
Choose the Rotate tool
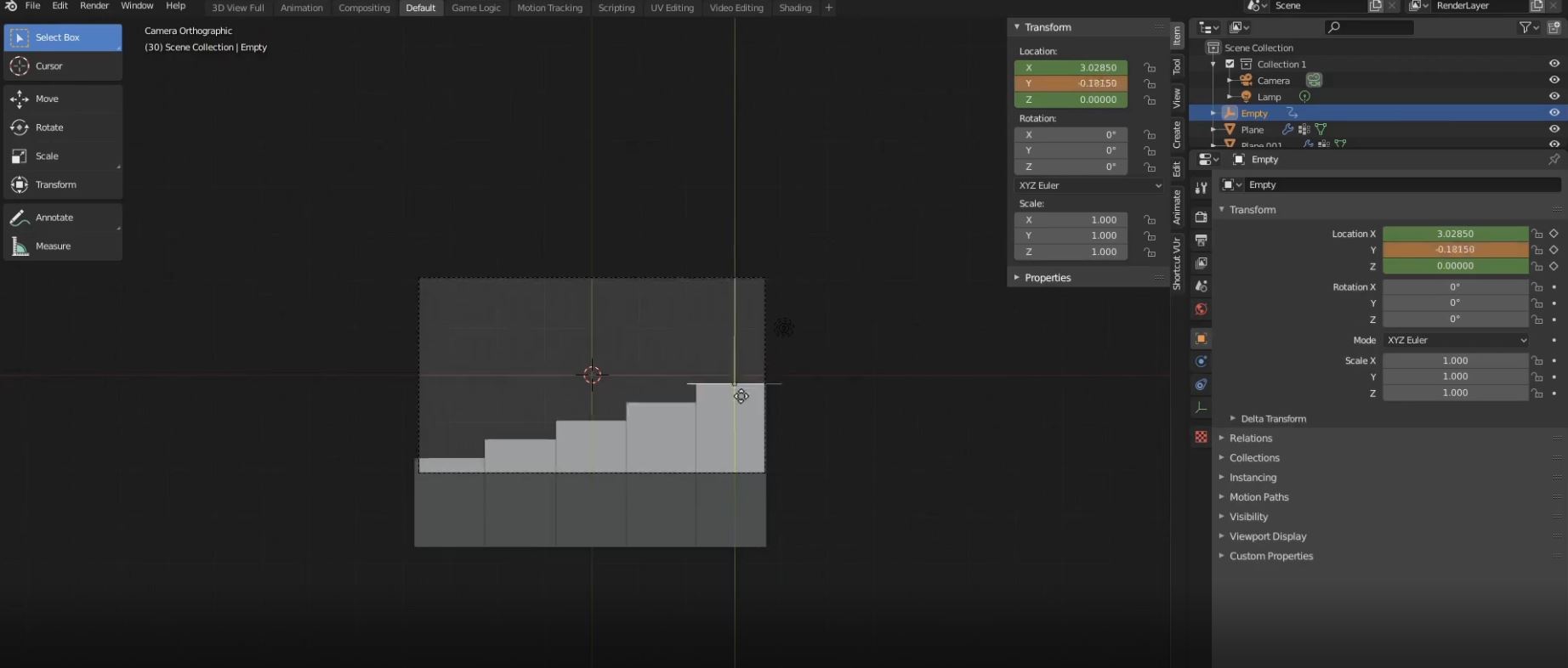click(x=63, y=127)
